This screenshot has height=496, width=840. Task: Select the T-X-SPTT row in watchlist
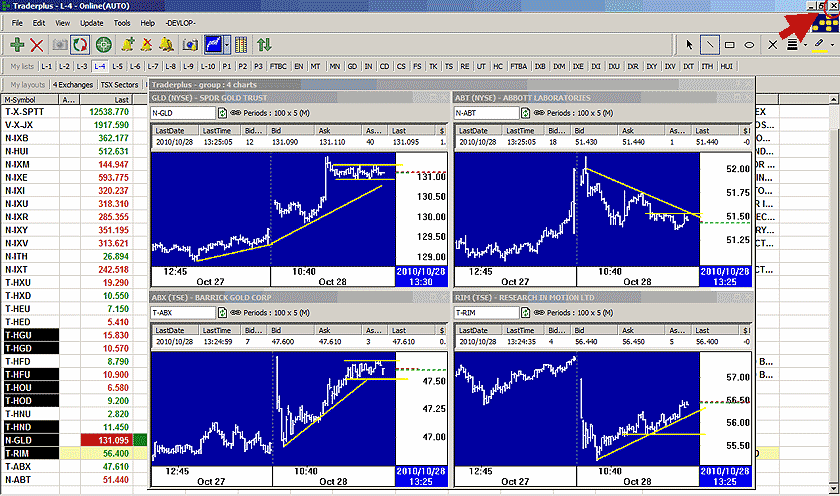pyautogui.click(x=74, y=111)
